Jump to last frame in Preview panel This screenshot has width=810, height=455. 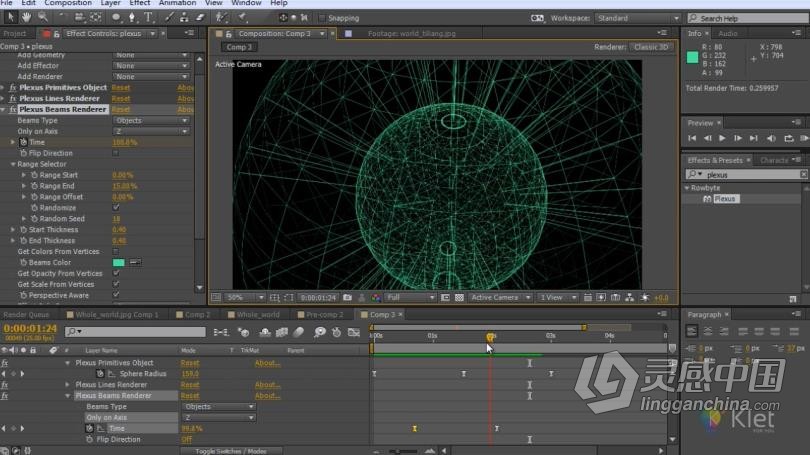[x=754, y=138]
